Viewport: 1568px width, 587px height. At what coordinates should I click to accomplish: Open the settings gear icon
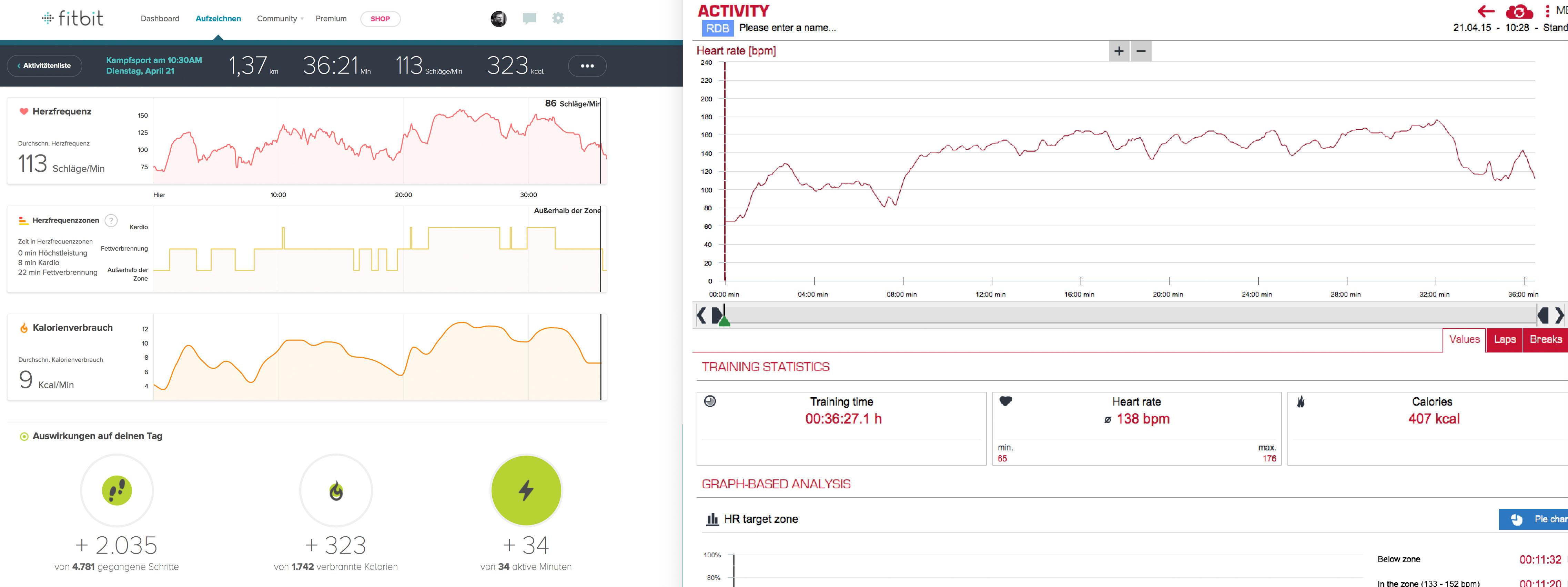tap(558, 18)
